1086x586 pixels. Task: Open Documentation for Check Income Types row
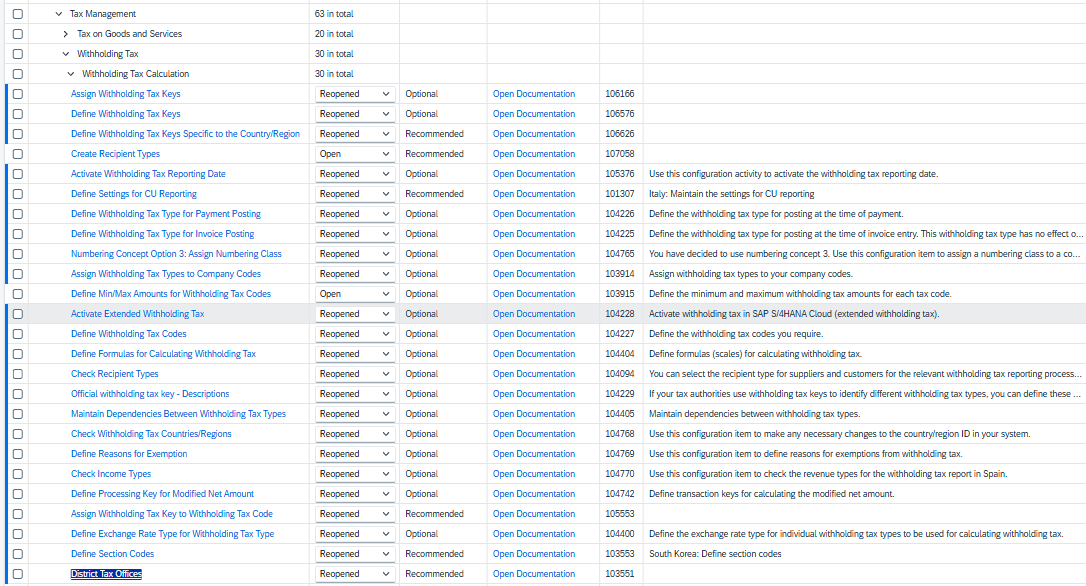point(534,474)
